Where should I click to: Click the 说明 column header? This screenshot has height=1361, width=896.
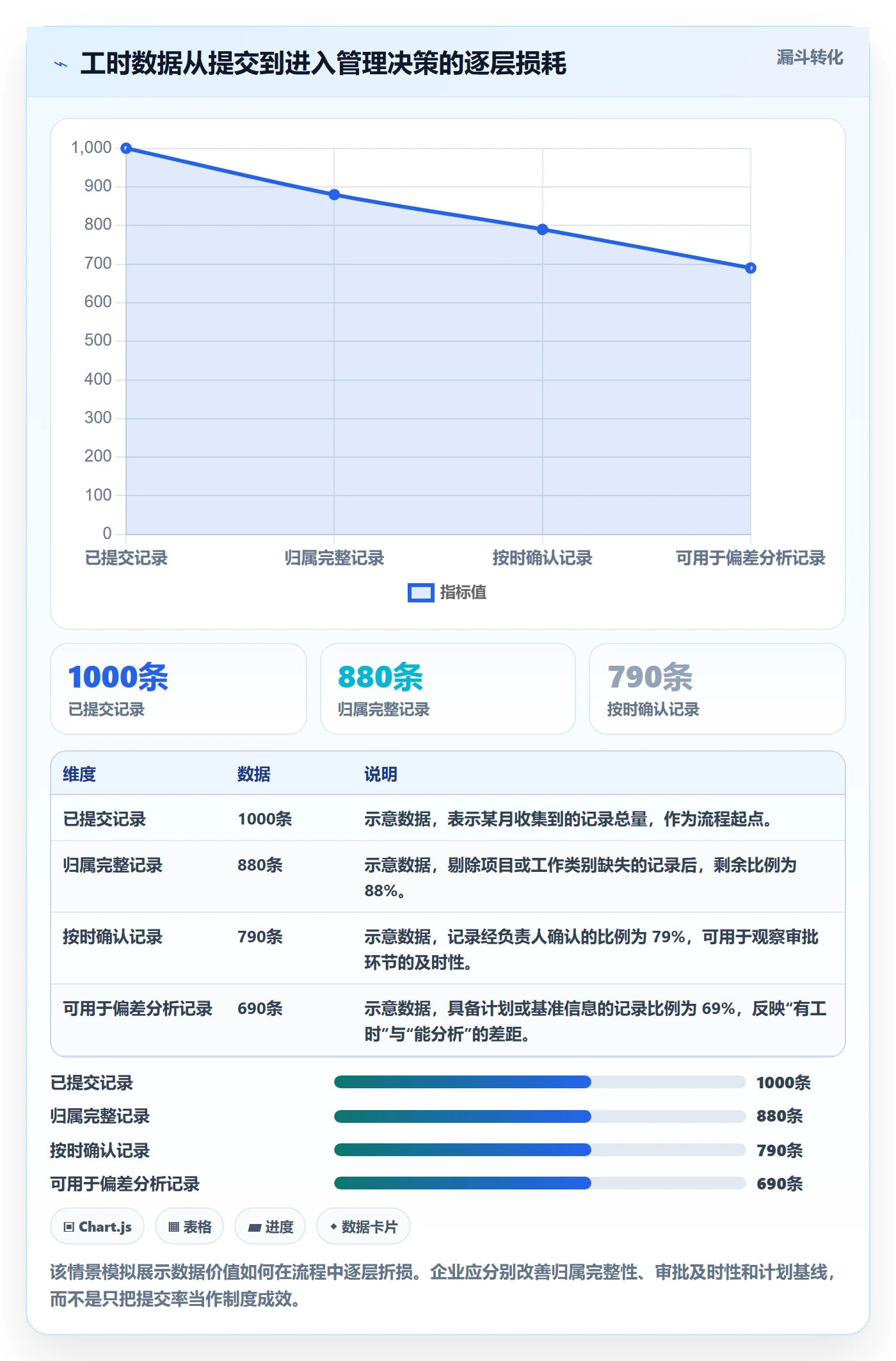381,774
